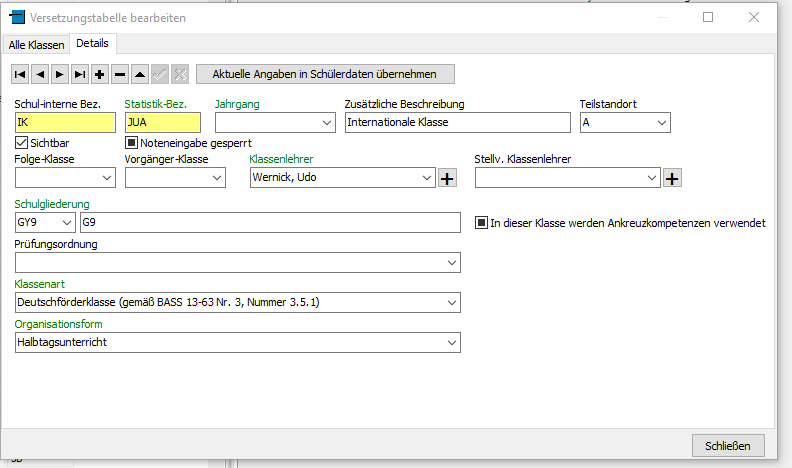Screen dimensions: 792x468
Task: Switch to Alle Klassen tab
Action: click(37, 45)
